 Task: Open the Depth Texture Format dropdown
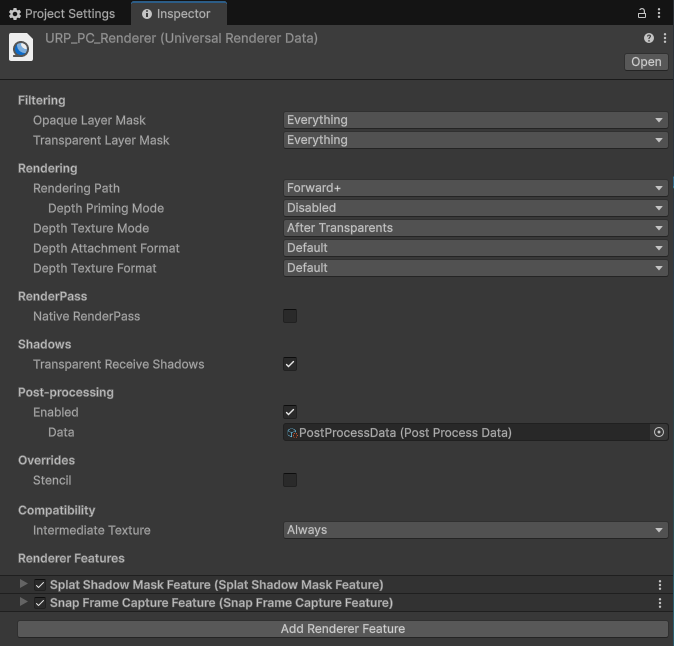click(475, 268)
